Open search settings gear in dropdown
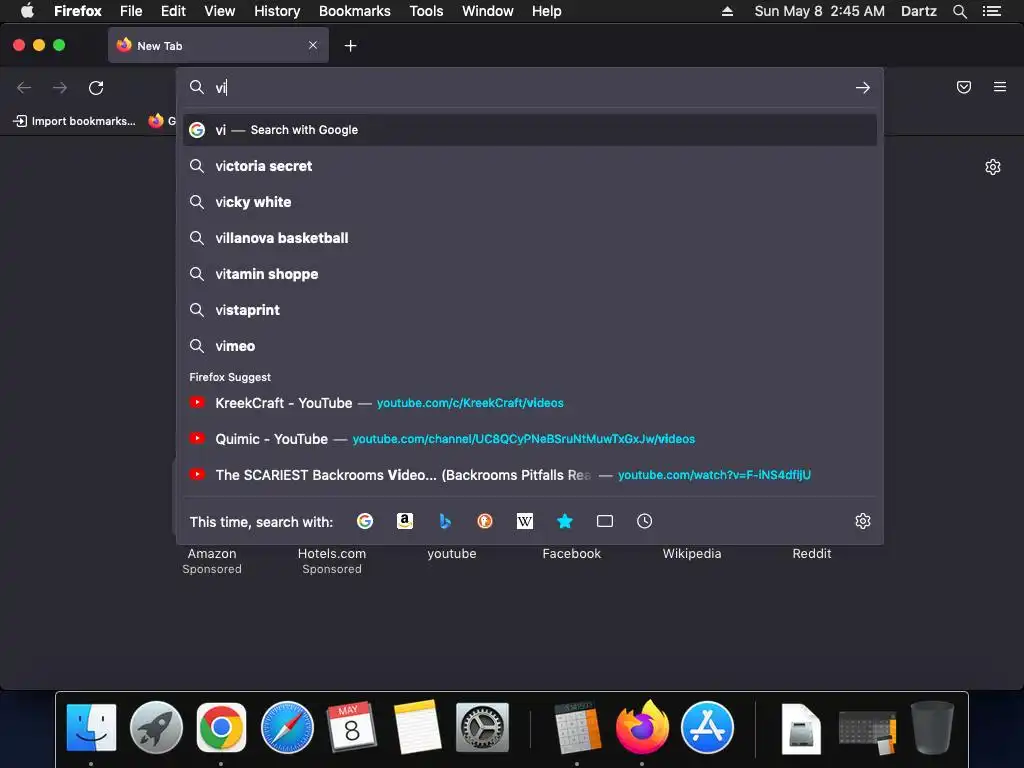This screenshot has width=1024, height=768. point(863,521)
